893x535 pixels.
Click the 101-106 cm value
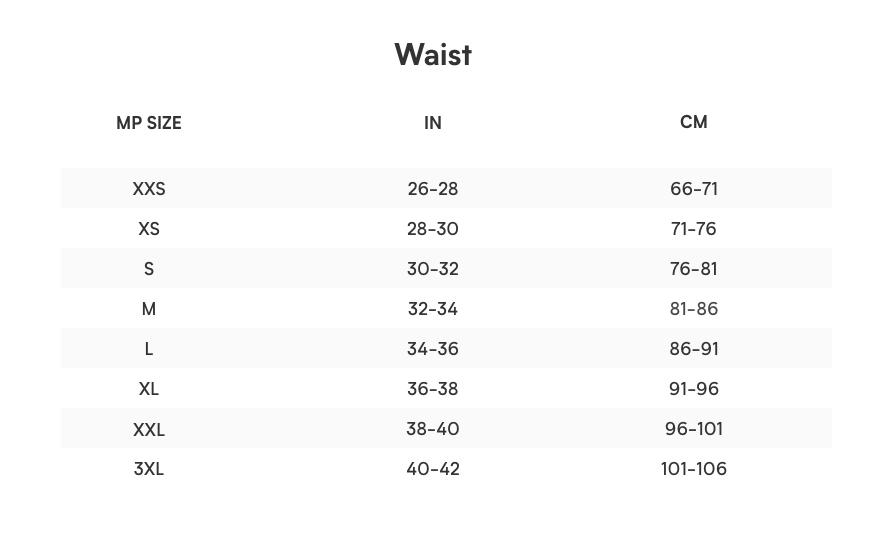[x=693, y=469]
